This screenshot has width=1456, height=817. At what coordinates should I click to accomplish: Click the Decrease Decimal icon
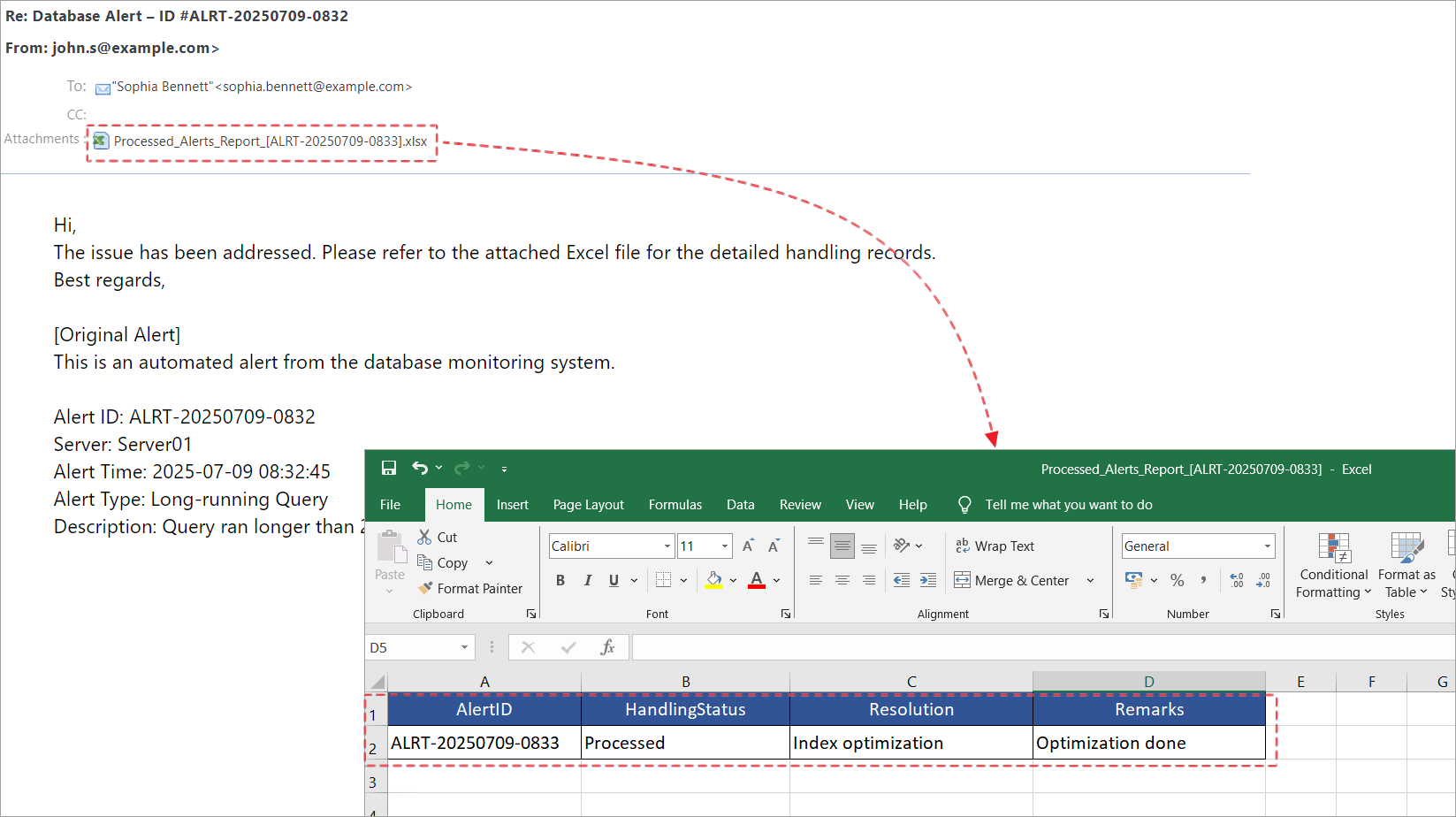click(x=1263, y=580)
